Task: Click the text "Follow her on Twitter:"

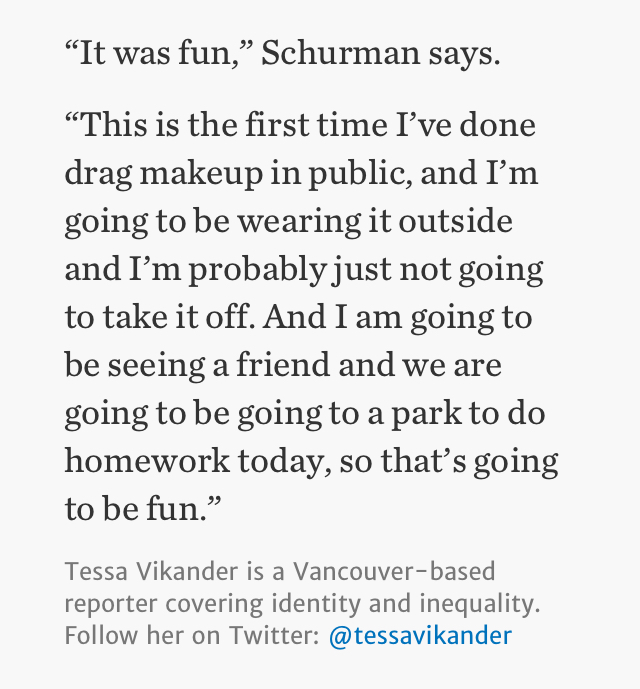Action: point(192,635)
